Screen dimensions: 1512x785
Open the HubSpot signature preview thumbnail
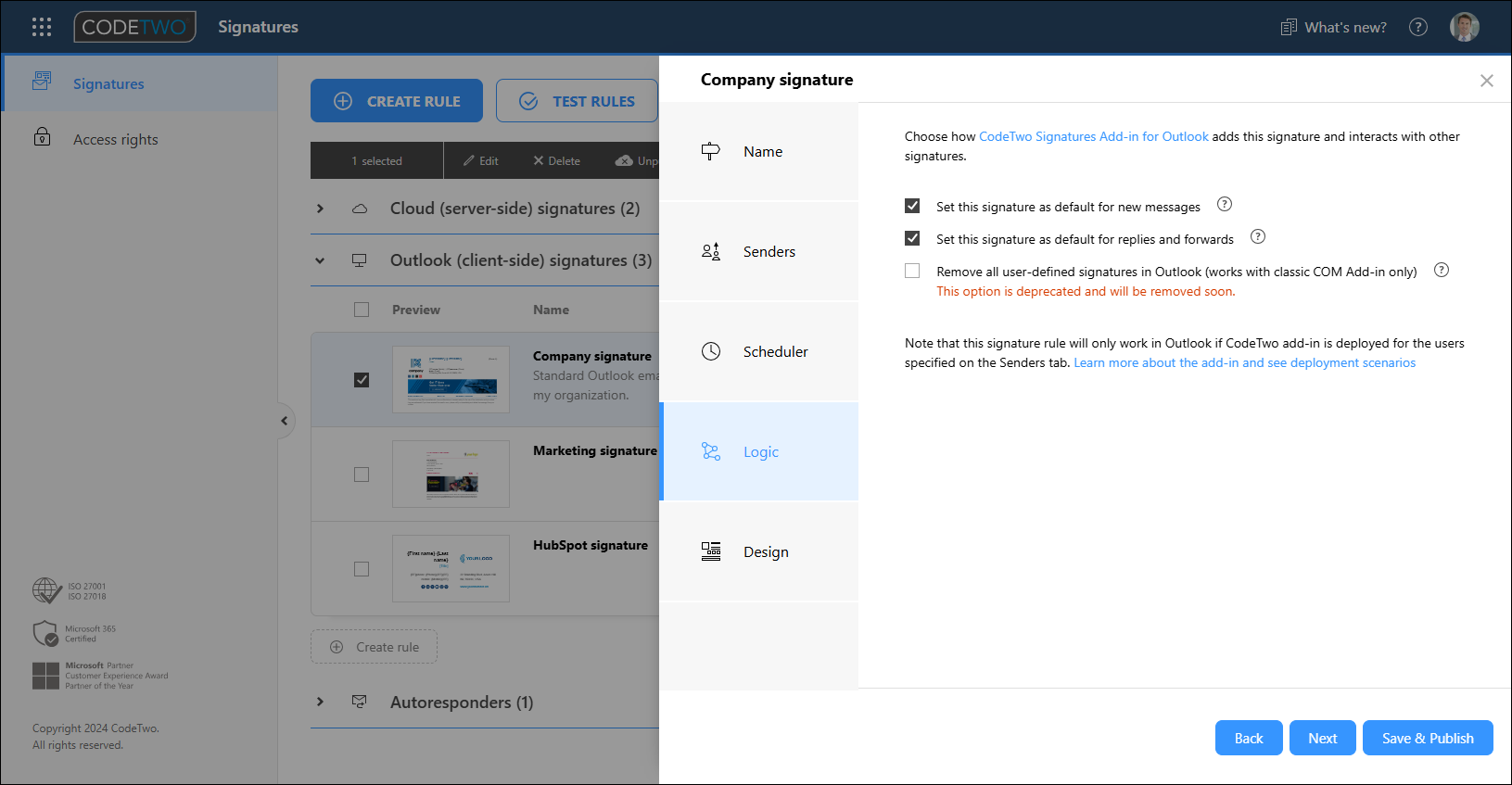point(451,568)
